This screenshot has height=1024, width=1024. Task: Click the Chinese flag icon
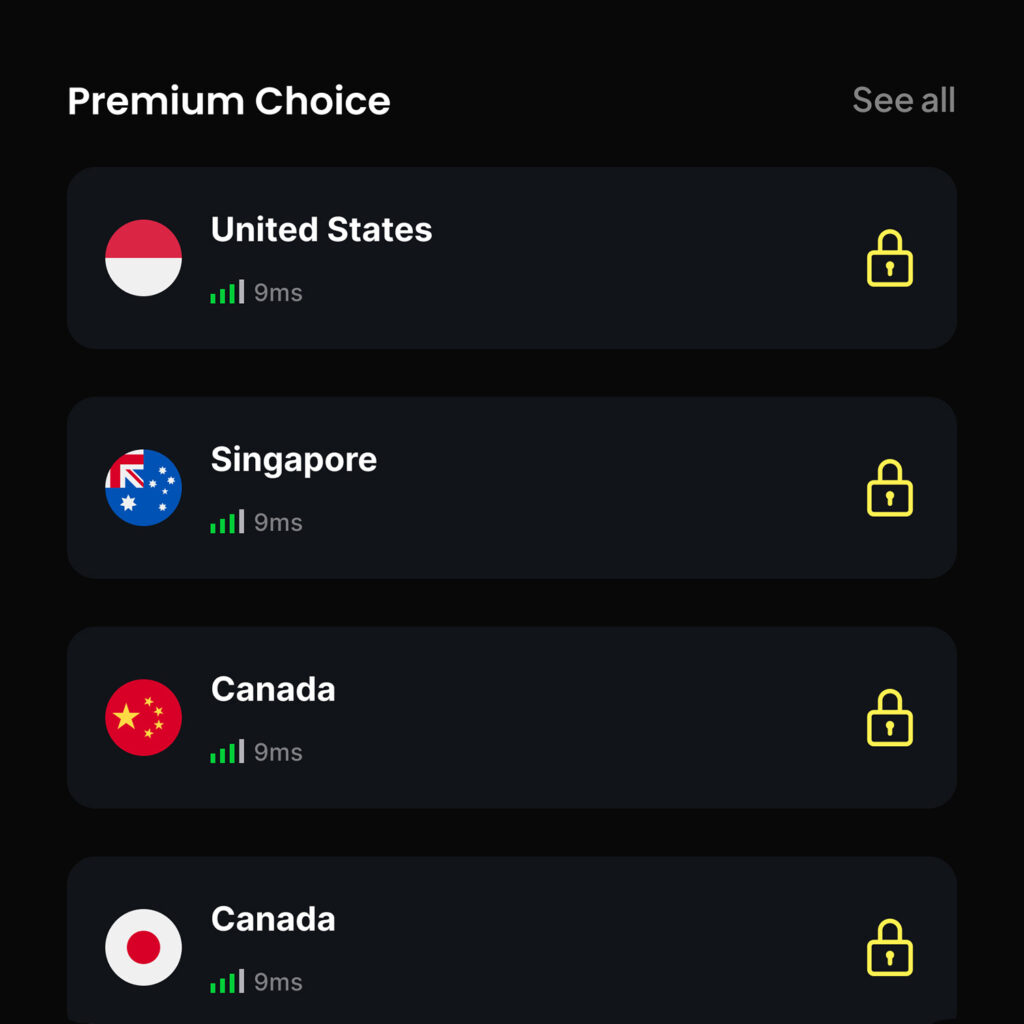(x=144, y=718)
